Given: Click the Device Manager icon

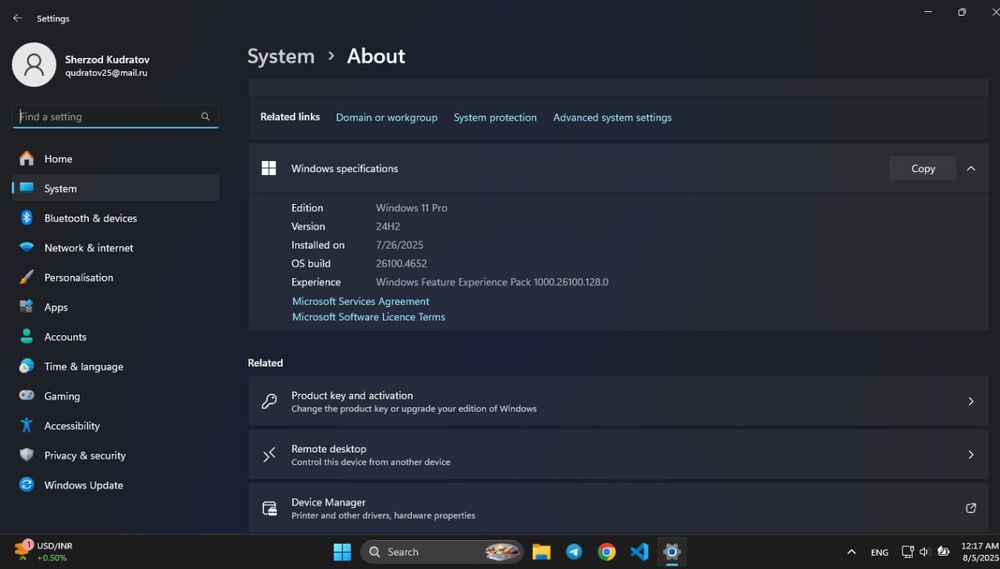Looking at the screenshot, I should click(x=269, y=508).
